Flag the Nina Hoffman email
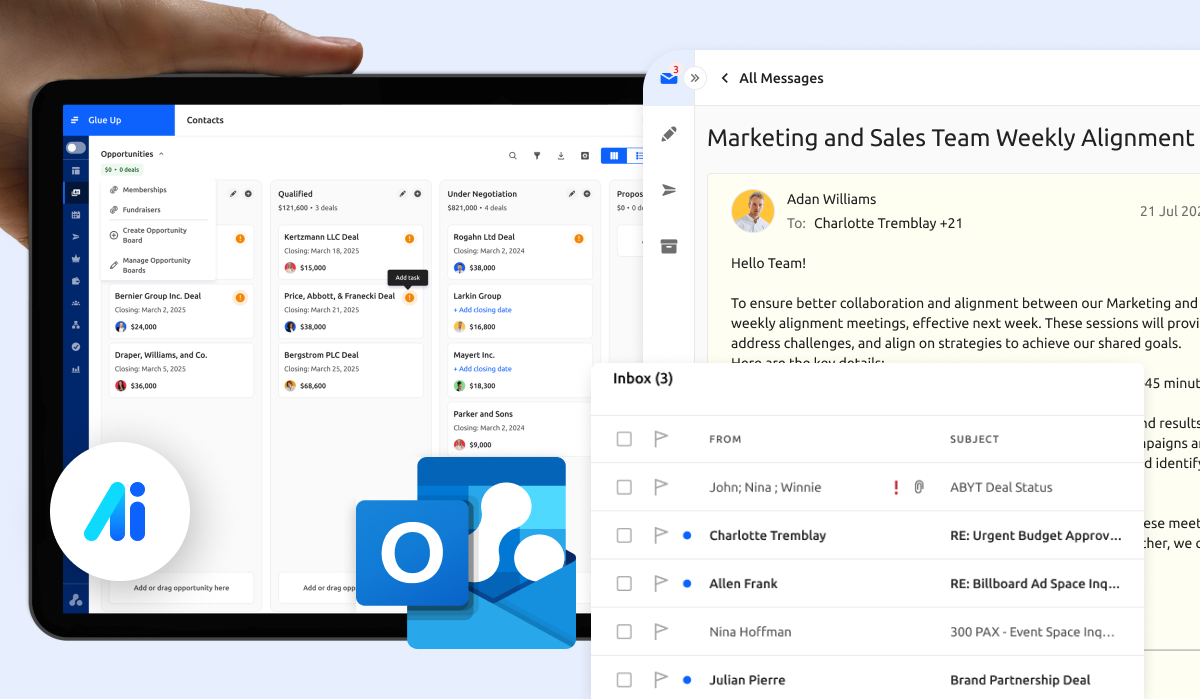The image size is (1200, 699). point(660,631)
